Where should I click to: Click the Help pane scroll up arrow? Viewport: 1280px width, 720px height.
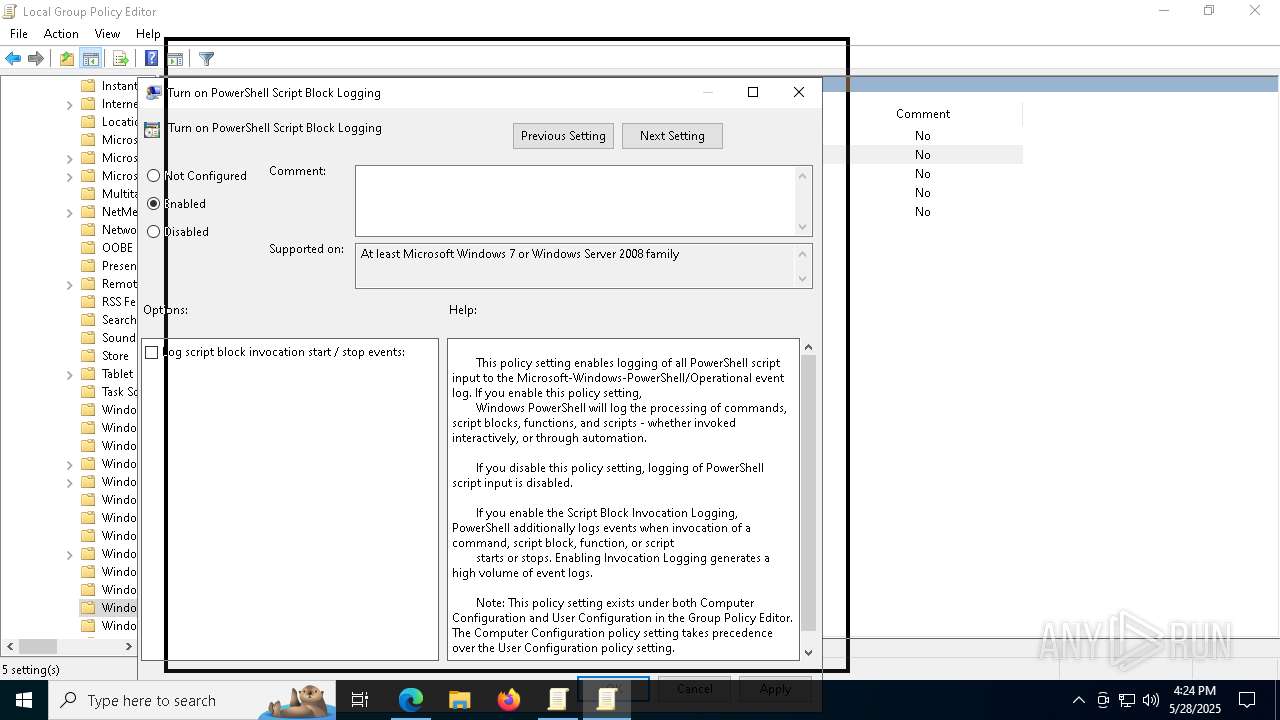pyautogui.click(x=808, y=347)
